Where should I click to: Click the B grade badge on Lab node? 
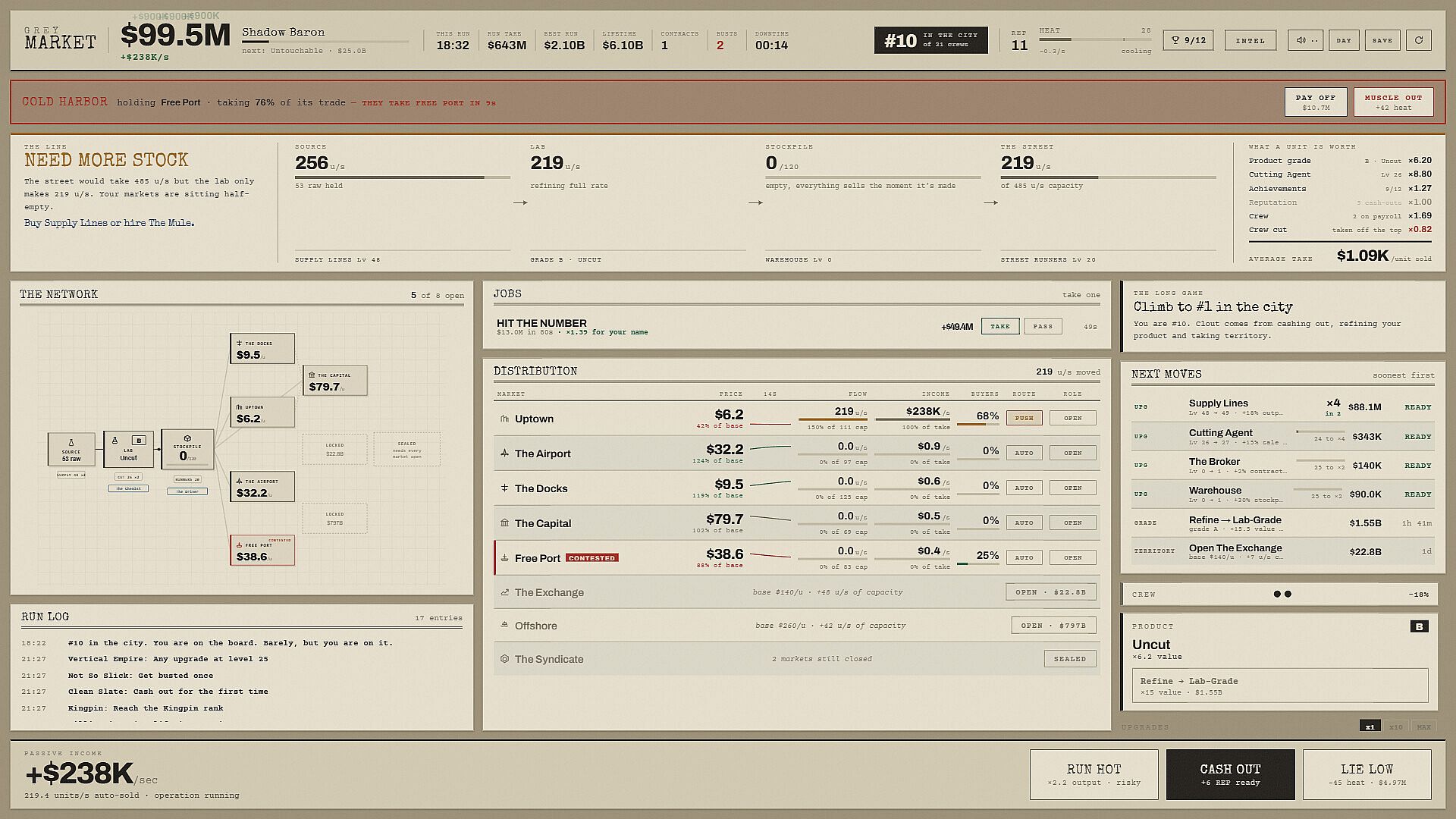click(x=139, y=440)
